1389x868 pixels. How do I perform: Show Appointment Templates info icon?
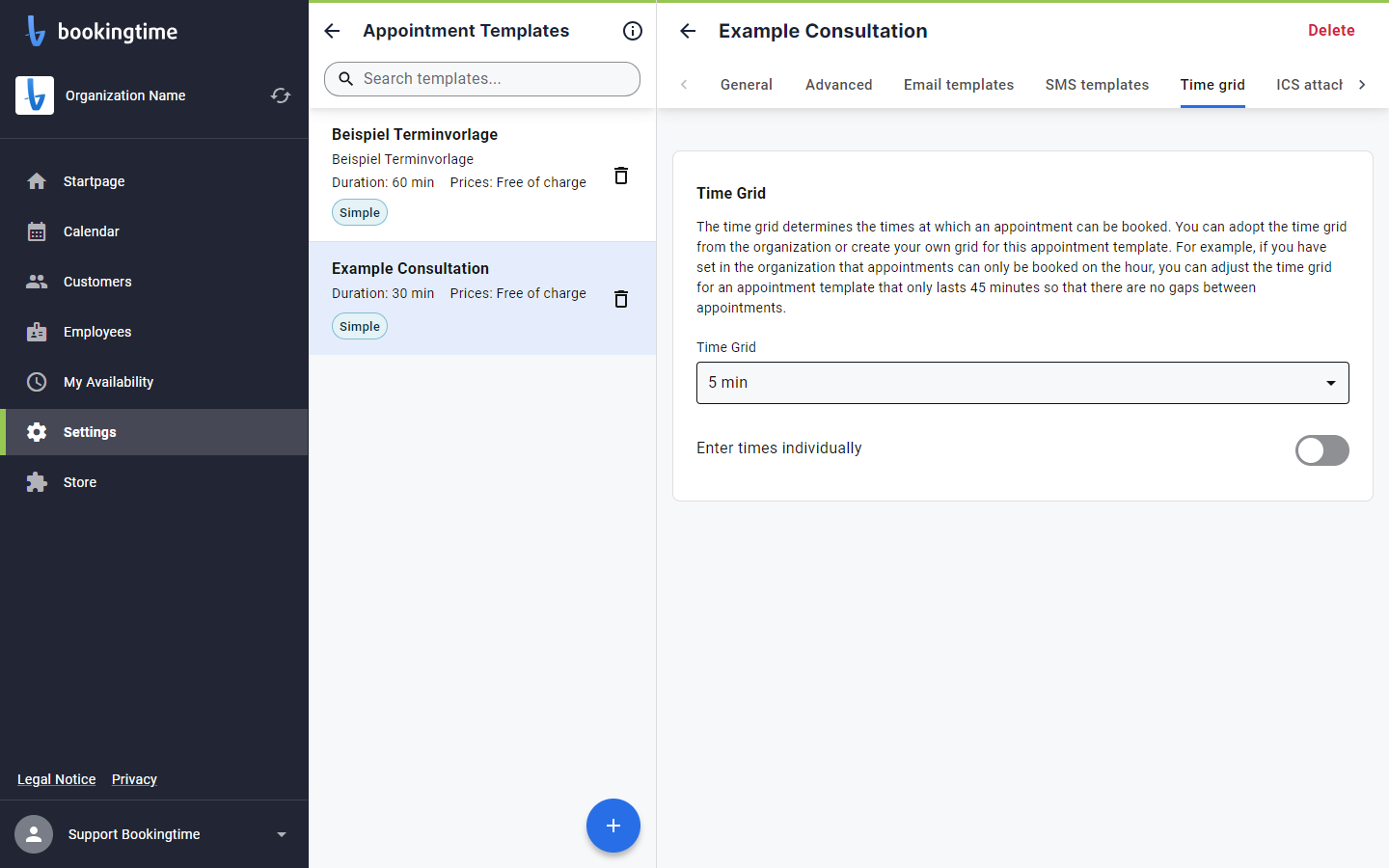[633, 31]
